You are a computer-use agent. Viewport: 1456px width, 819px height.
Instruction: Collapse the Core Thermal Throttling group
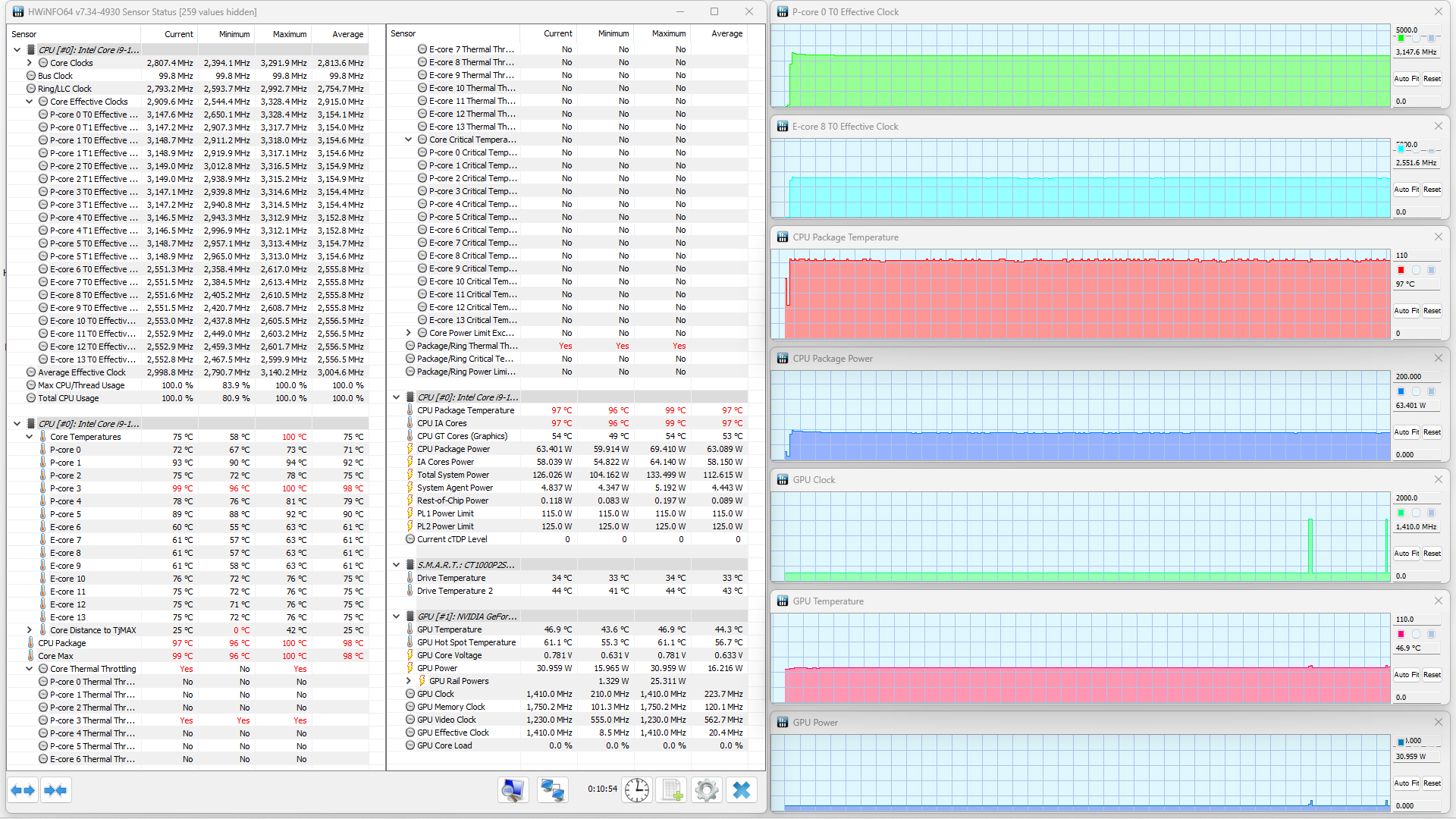click(x=30, y=669)
